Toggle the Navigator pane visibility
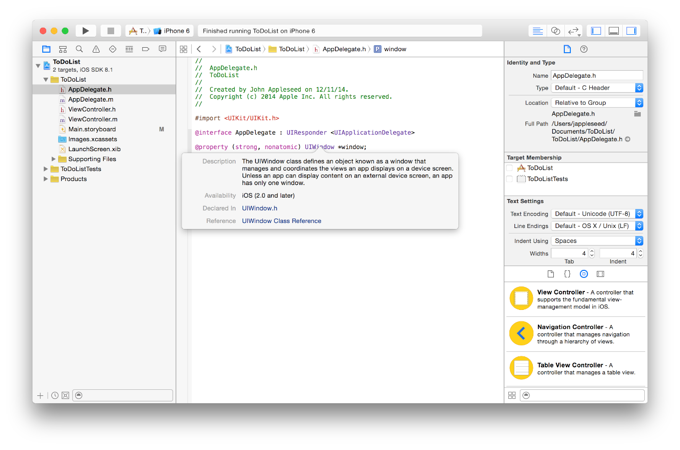This screenshot has width=680, height=450. click(x=596, y=31)
